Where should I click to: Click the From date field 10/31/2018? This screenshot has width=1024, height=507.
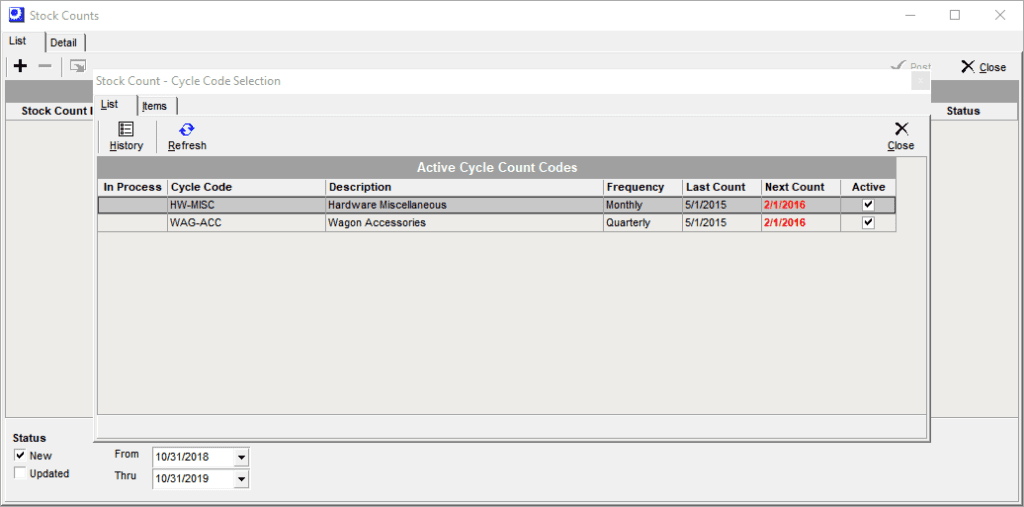[193, 457]
